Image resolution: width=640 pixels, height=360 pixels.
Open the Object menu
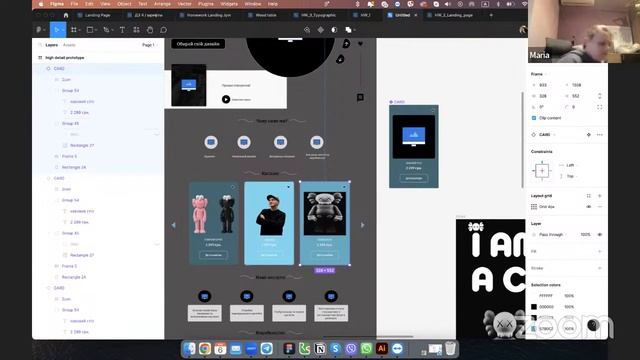(x=124, y=4)
